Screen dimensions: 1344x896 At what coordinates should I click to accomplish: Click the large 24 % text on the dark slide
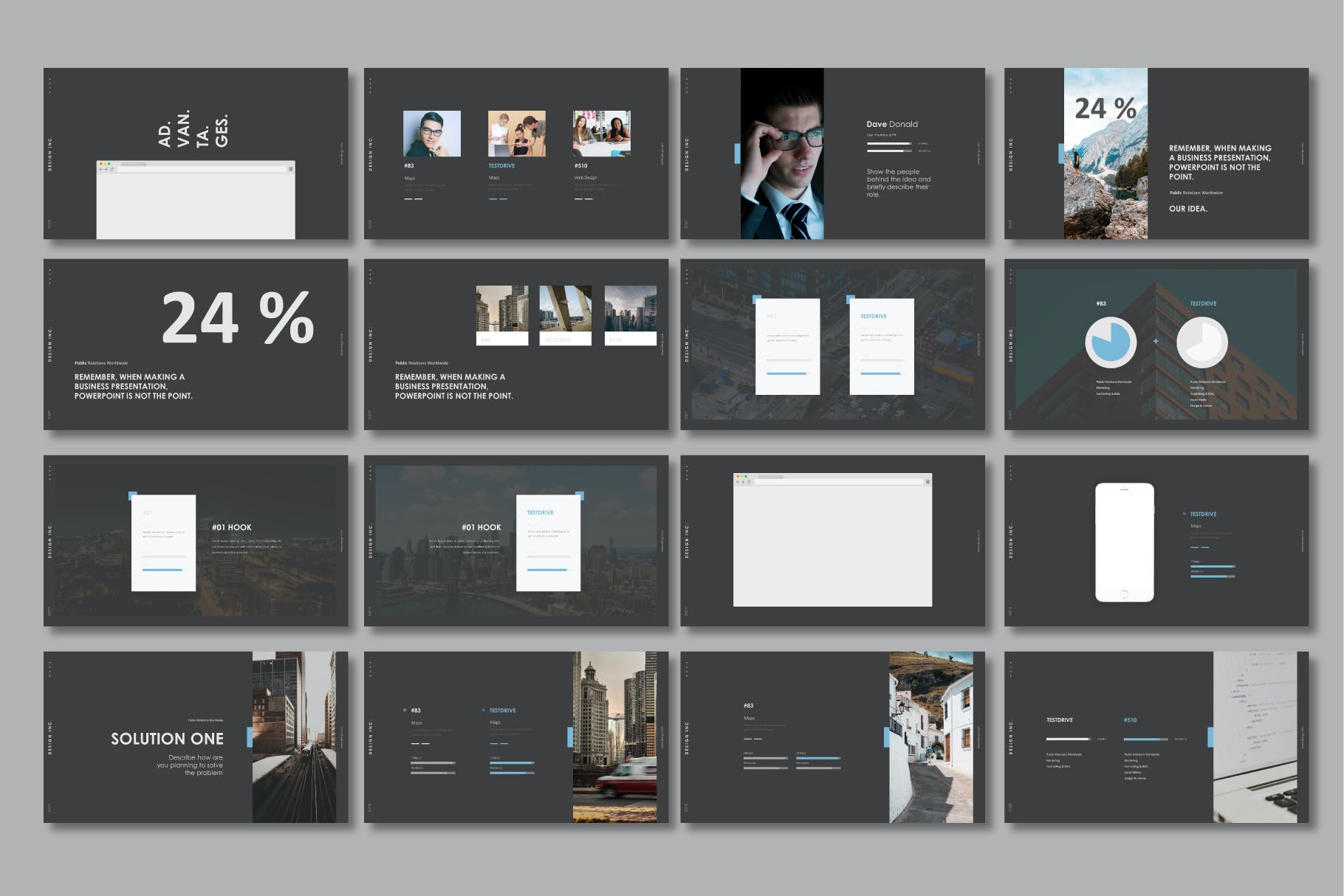(x=238, y=318)
